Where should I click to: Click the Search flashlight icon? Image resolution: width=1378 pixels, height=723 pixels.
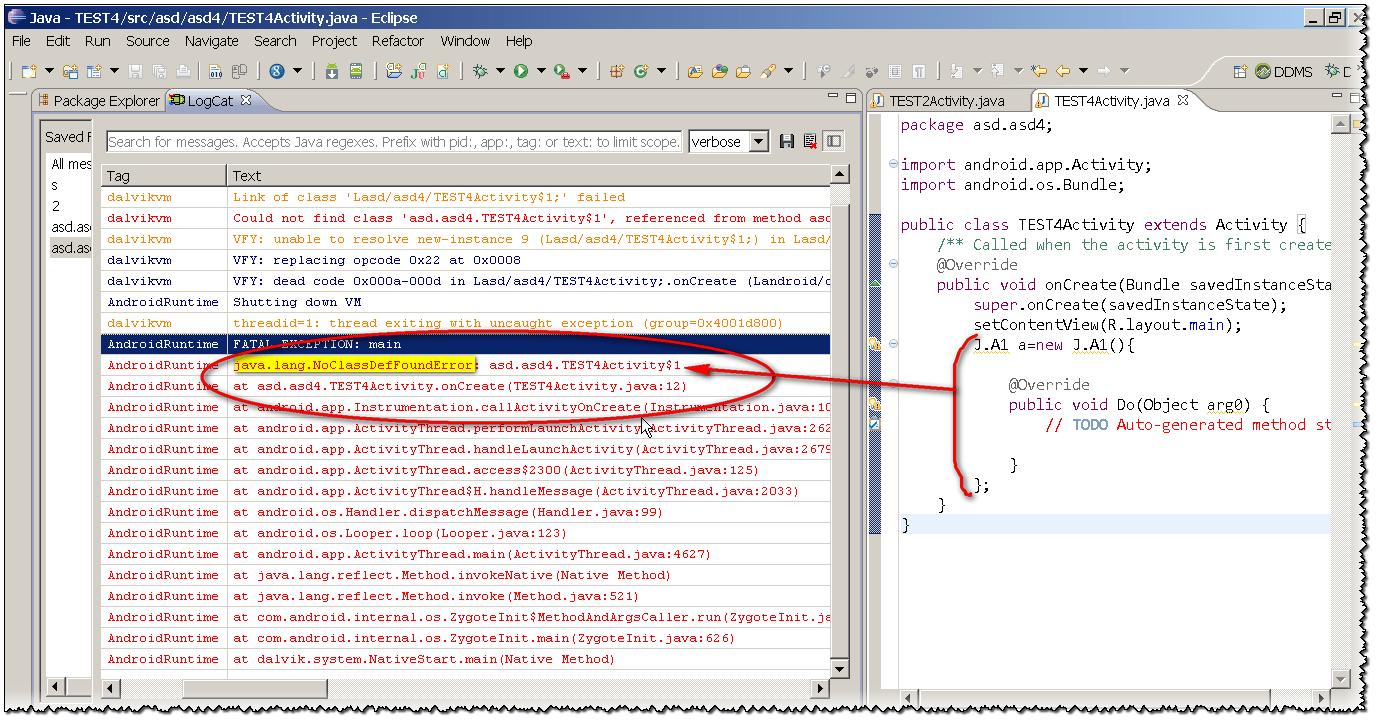767,71
